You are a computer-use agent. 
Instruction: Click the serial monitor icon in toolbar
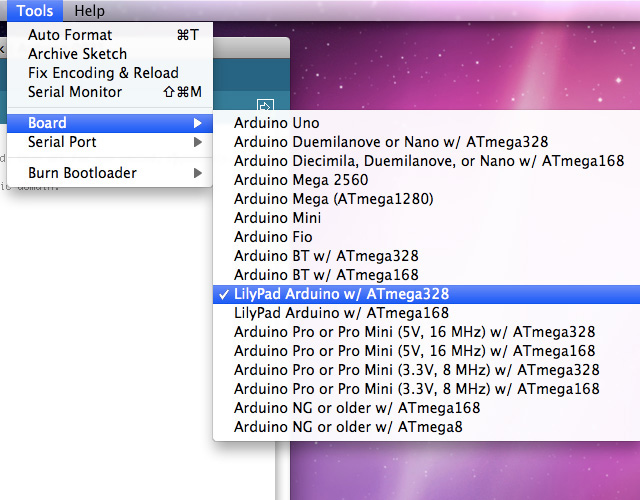(x=265, y=105)
